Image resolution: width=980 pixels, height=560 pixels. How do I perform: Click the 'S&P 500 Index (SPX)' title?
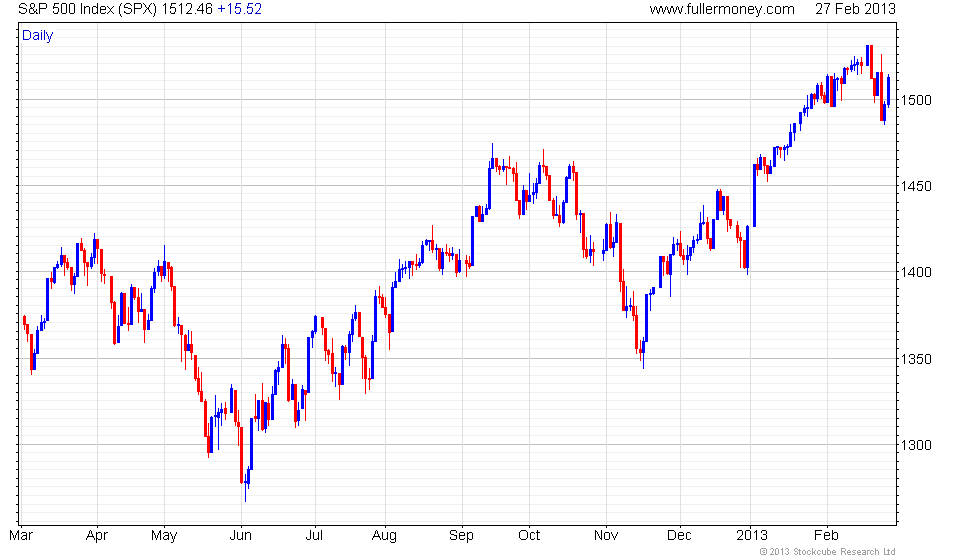click(88, 9)
